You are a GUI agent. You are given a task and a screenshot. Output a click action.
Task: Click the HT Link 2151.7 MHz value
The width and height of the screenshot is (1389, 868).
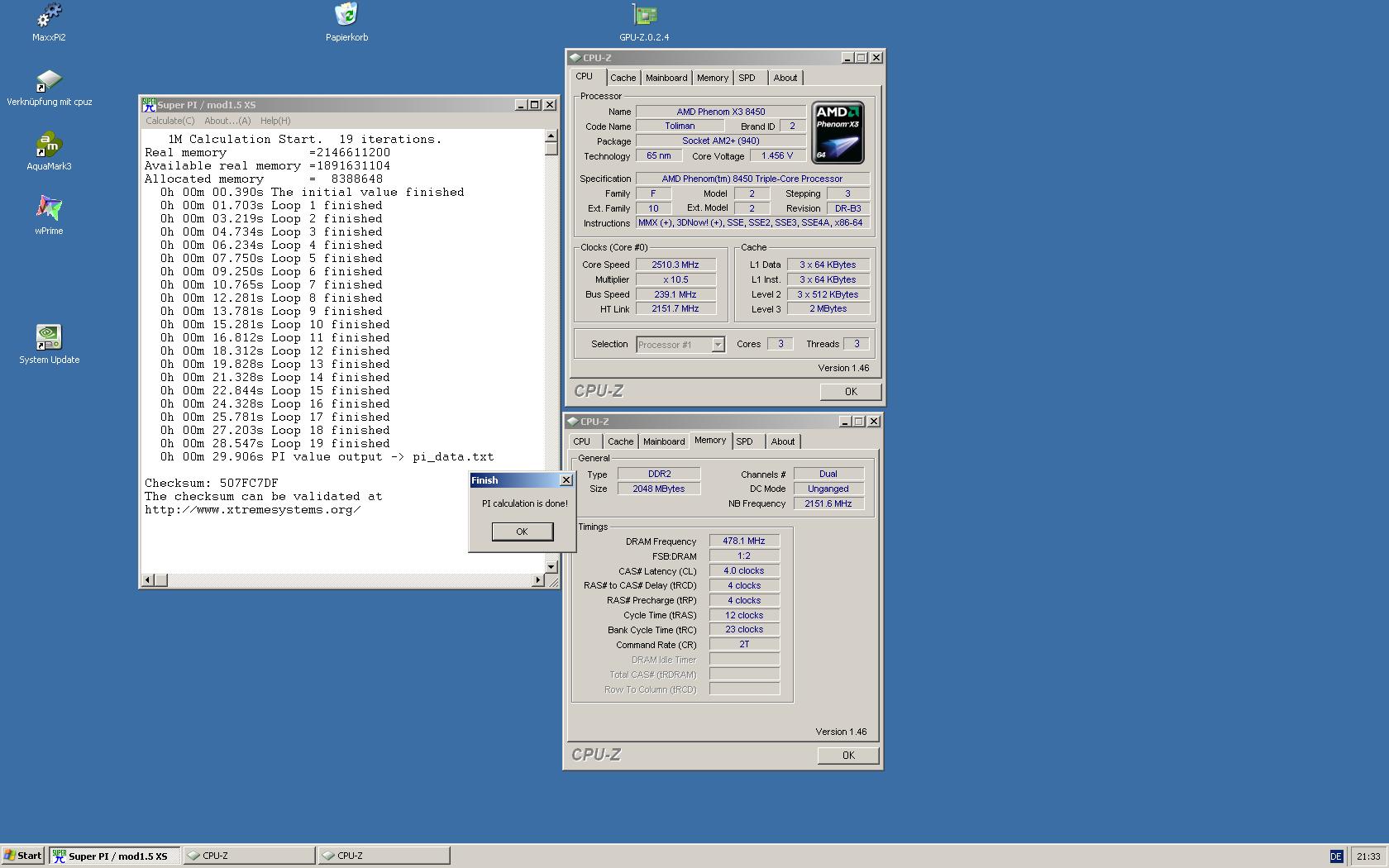675,309
